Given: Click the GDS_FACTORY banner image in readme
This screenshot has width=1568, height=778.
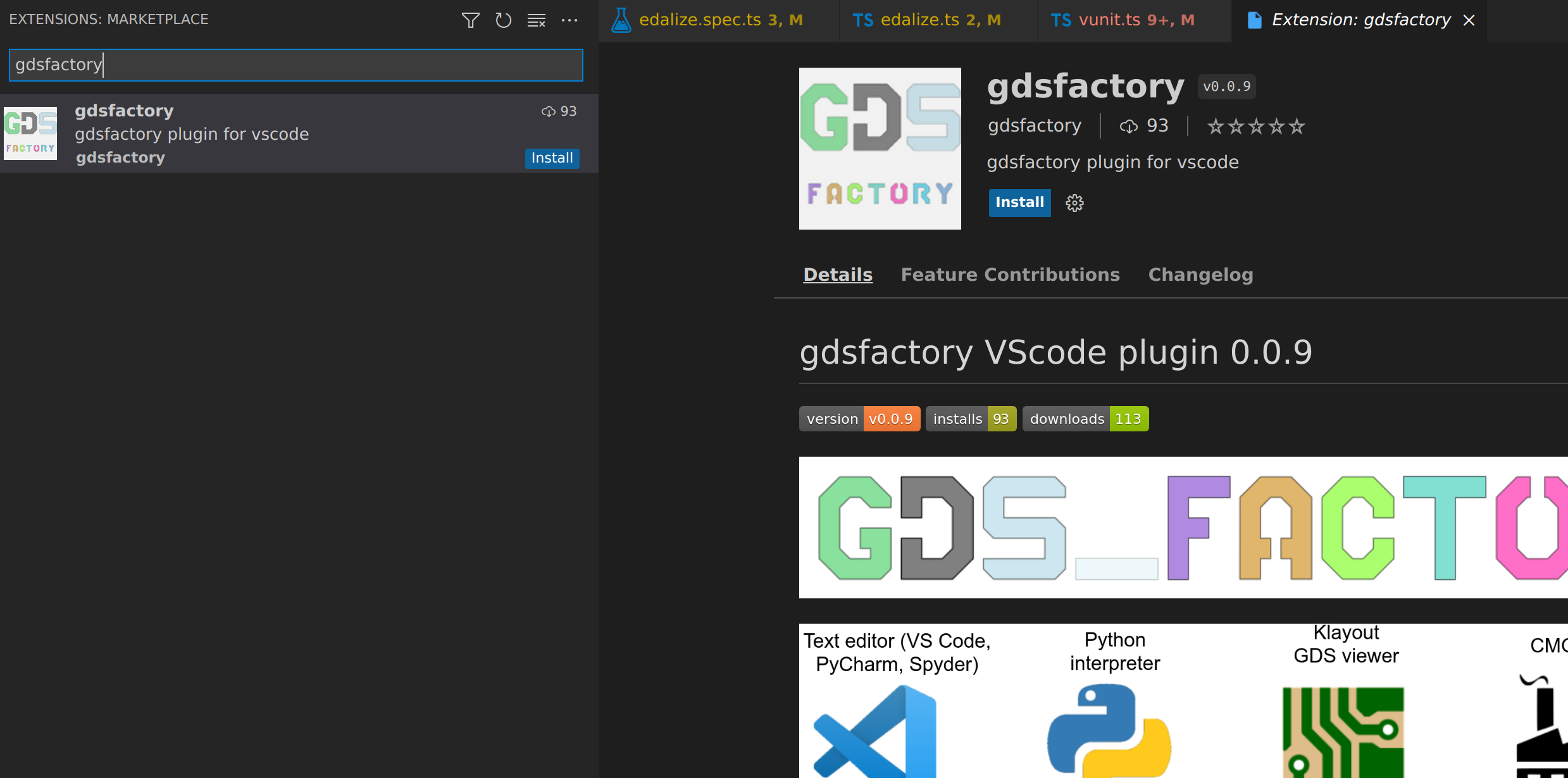Looking at the screenshot, I should click(x=1183, y=528).
